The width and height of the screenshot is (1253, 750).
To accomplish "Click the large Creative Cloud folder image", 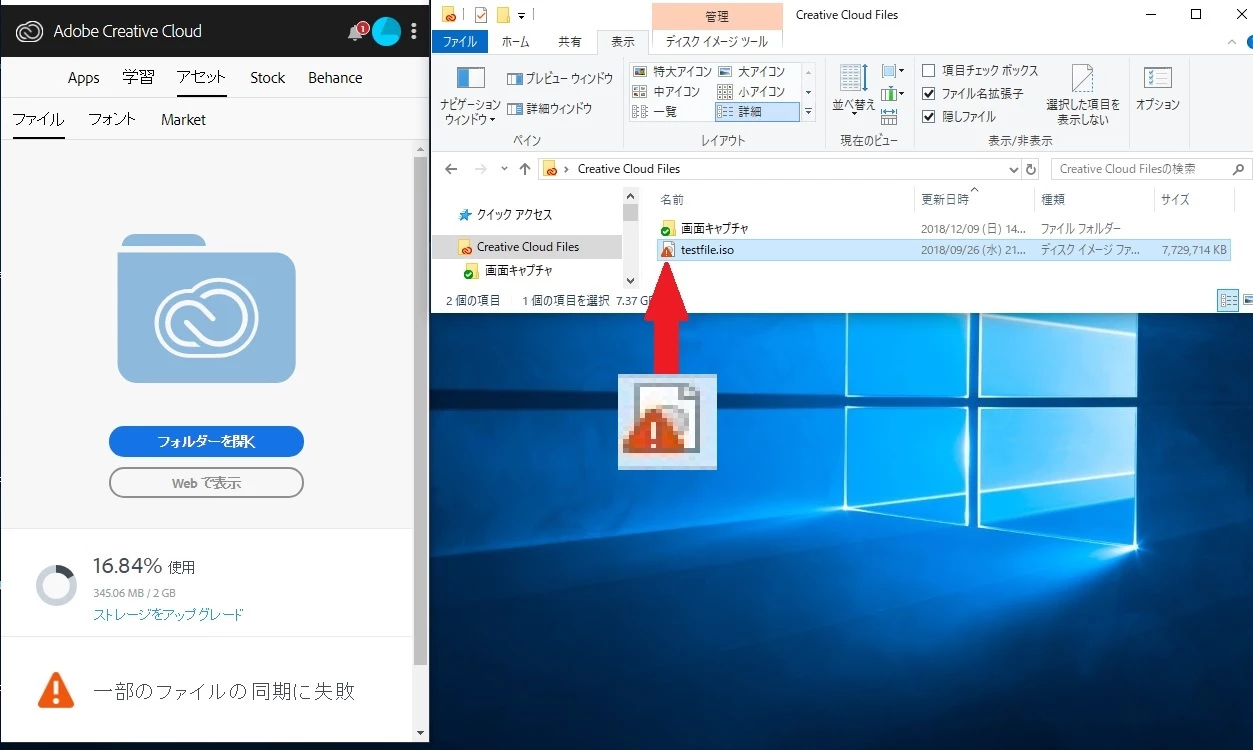I will click(x=206, y=309).
